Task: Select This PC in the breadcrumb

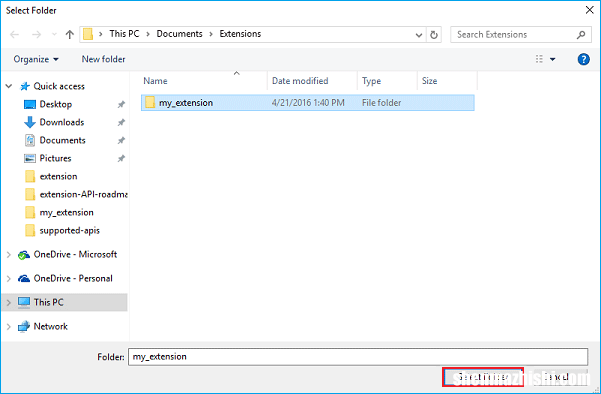Action: pyautogui.click(x=124, y=34)
